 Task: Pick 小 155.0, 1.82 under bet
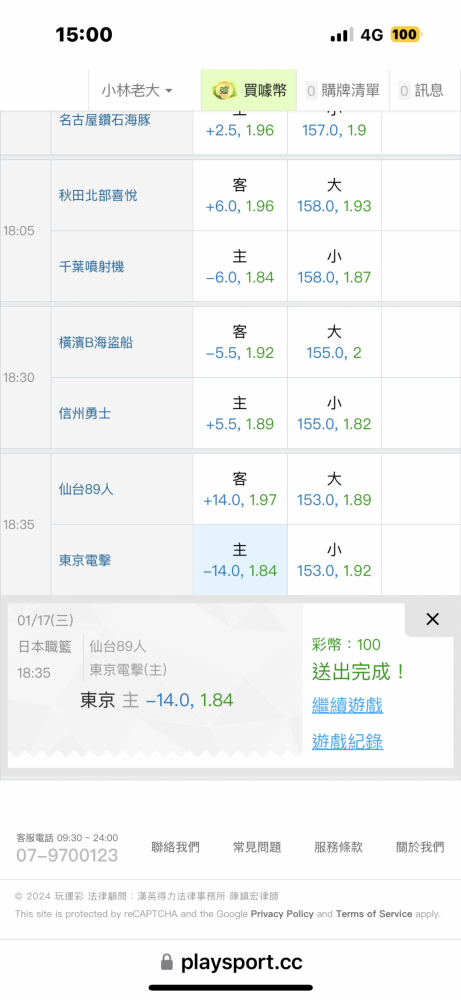tap(334, 413)
